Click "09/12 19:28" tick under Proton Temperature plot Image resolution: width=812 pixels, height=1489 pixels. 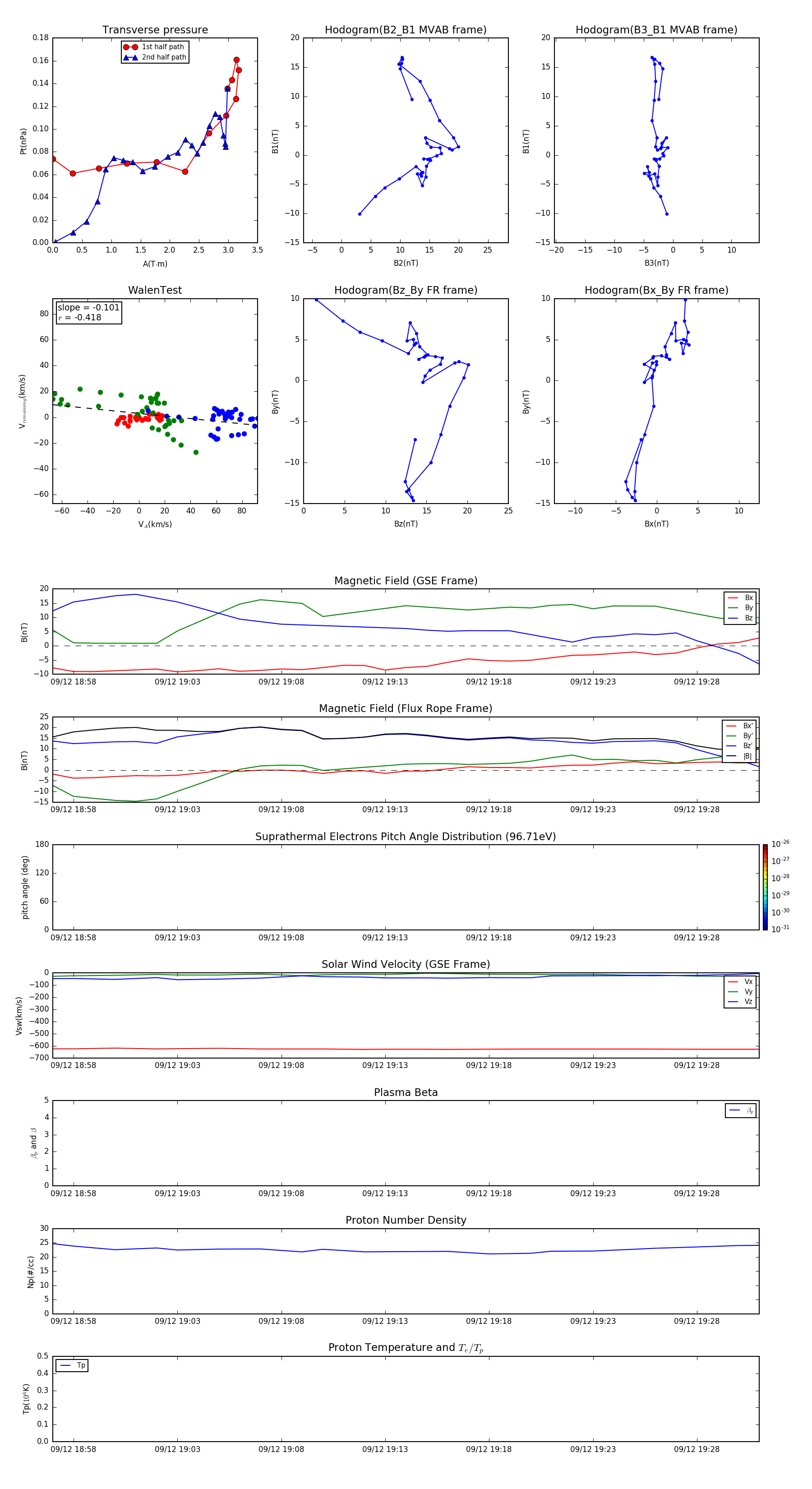pyautogui.click(x=697, y=1449)
